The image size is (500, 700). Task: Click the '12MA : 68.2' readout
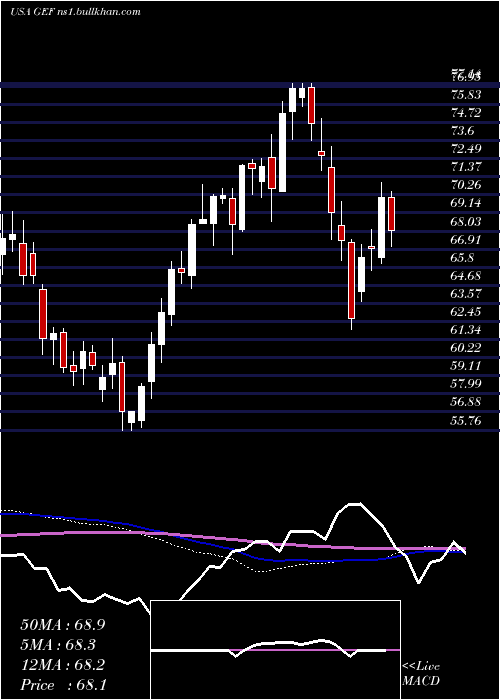(63, 665)
